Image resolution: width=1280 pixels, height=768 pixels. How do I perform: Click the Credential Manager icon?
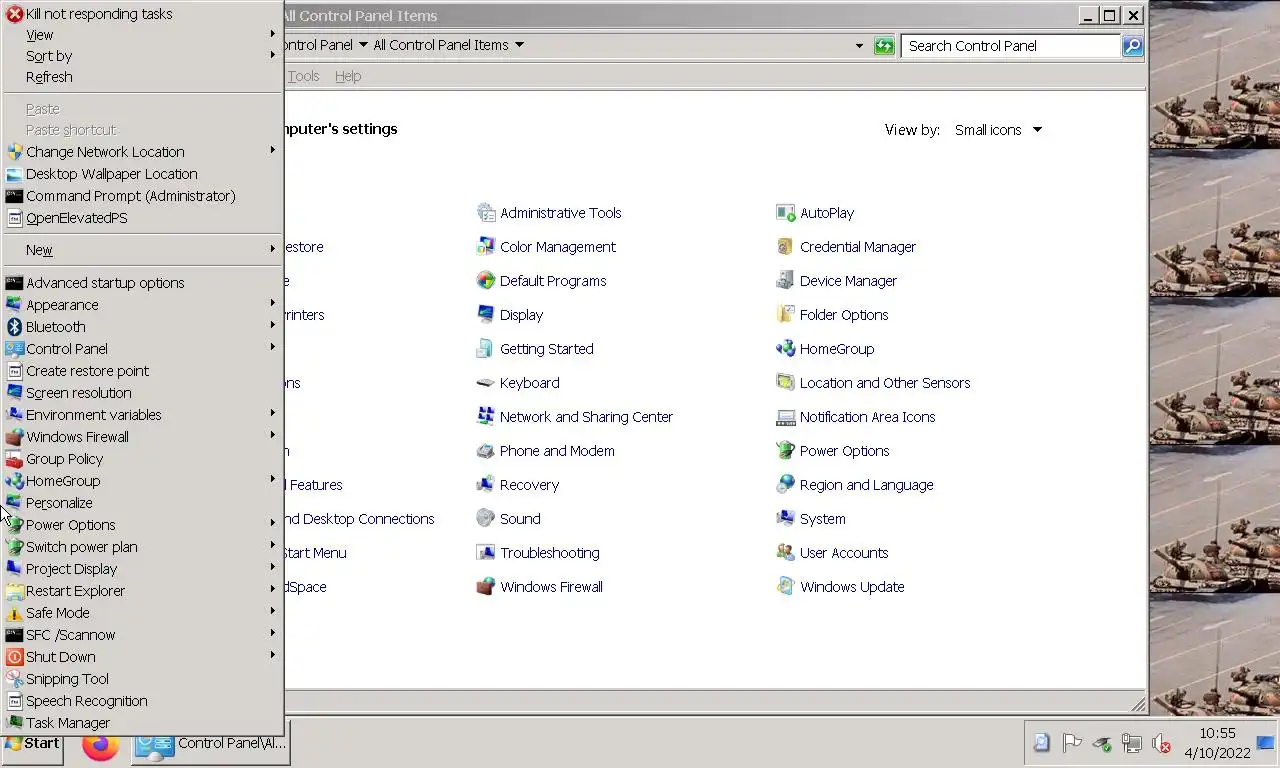tap(786, 247)
